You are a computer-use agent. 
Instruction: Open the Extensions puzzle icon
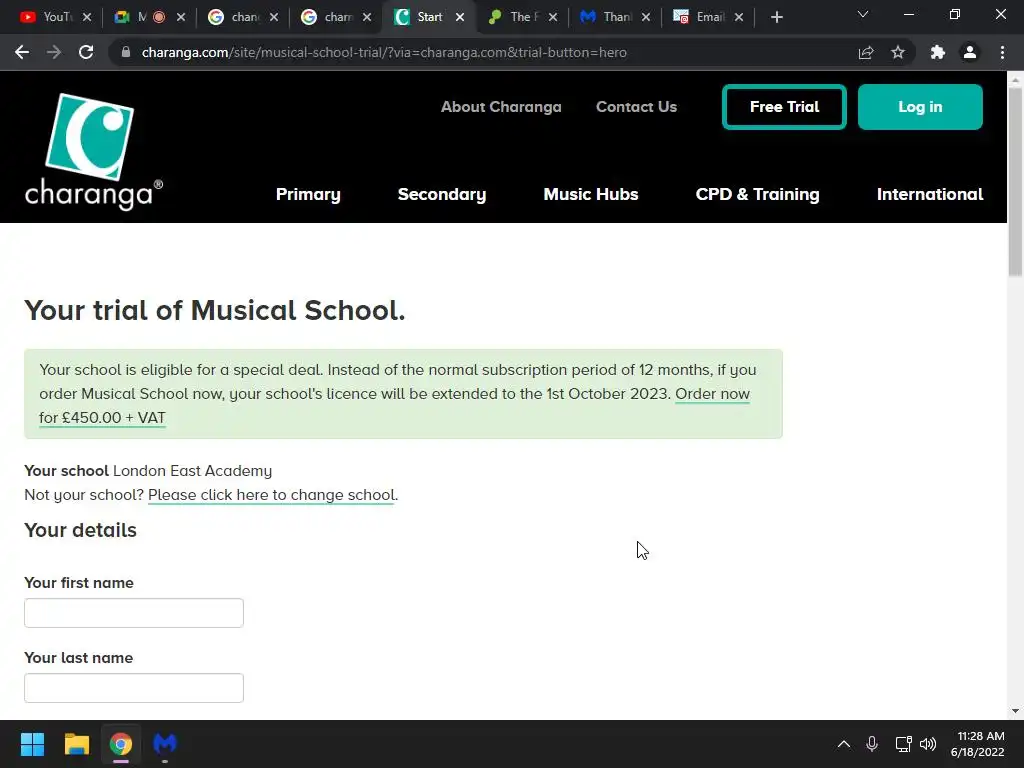[x=938, y=52]
